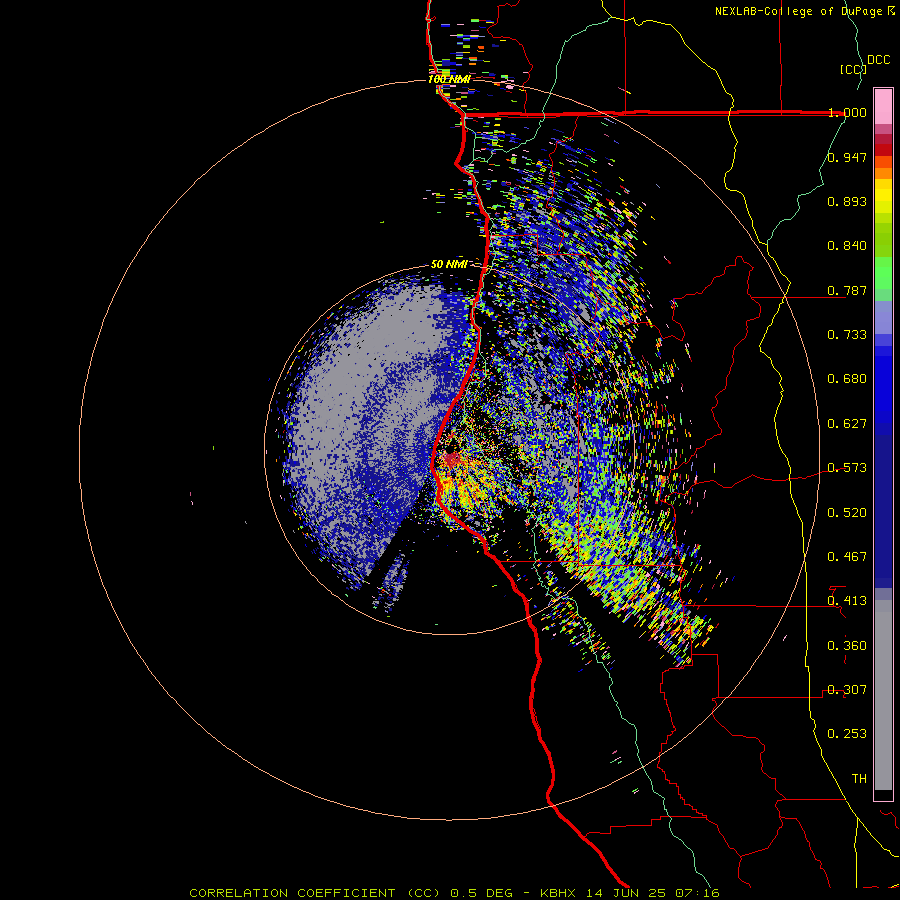Select the 0.733 legend value

pyautogui.click(x=847, y=335)
